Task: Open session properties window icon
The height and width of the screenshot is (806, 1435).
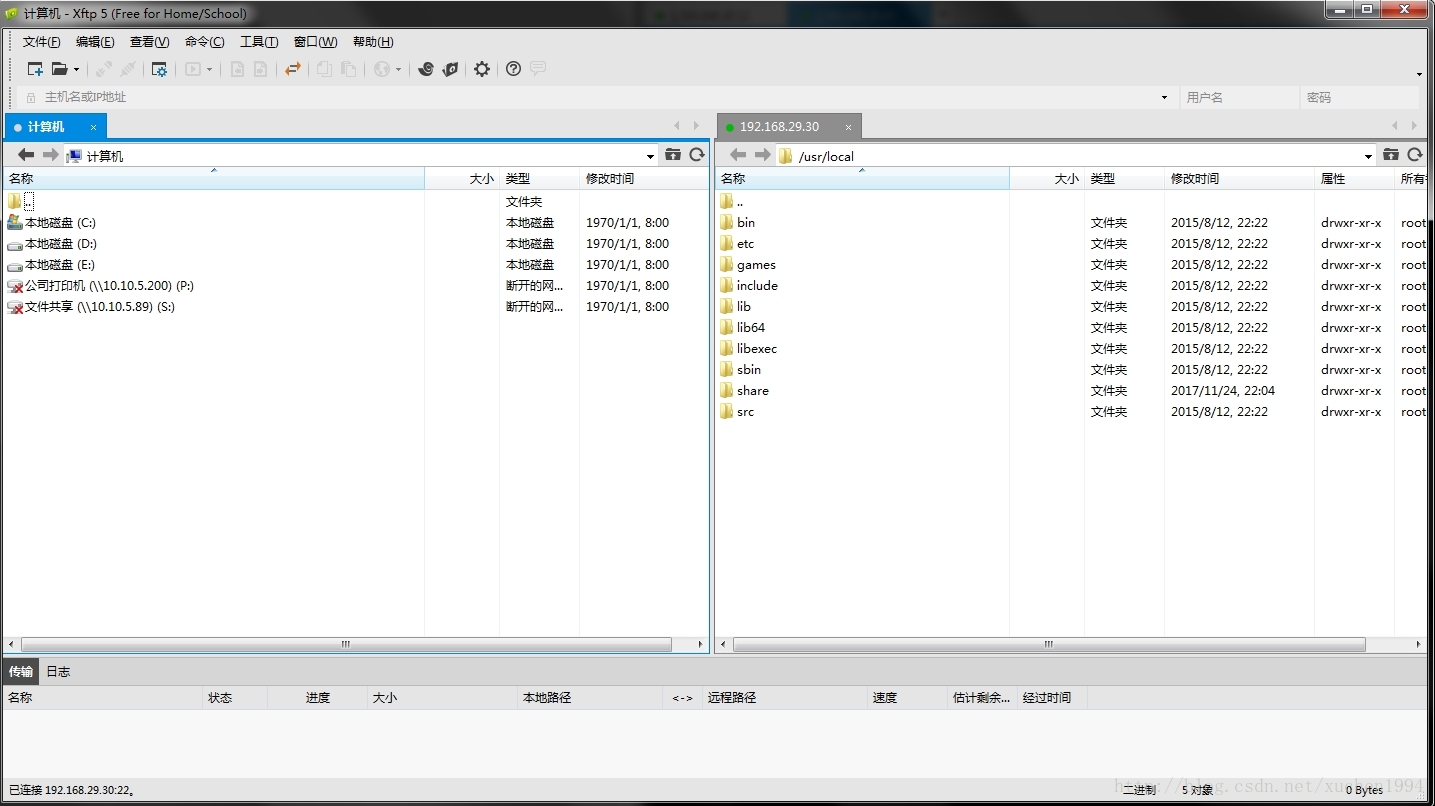Action: click(x=159, y=69)
